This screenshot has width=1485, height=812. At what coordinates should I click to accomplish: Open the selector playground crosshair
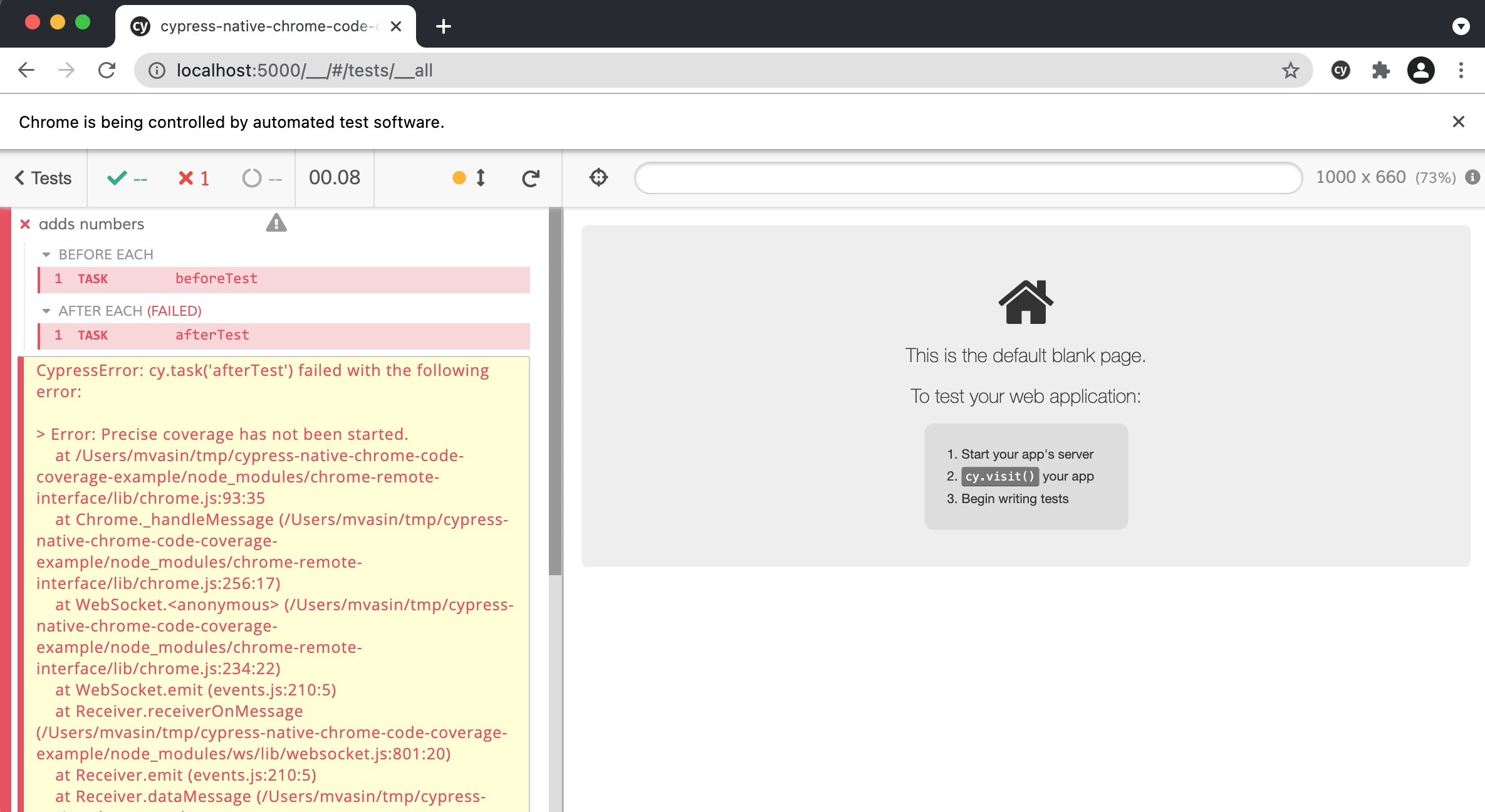coord(598,177)
